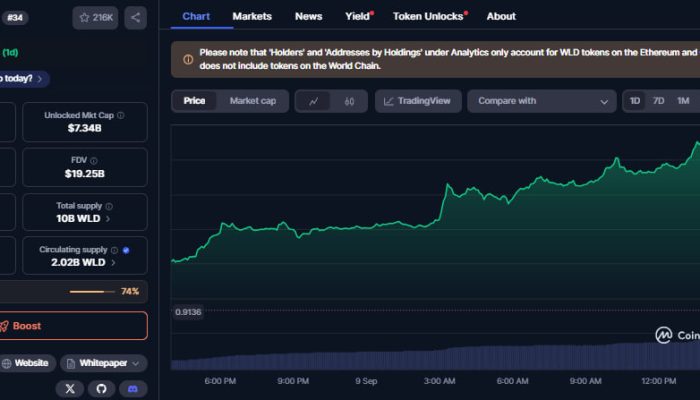Viewport: 700px width, 400px height.
Task: Open the Compare with dropdown
Action: 545,101
